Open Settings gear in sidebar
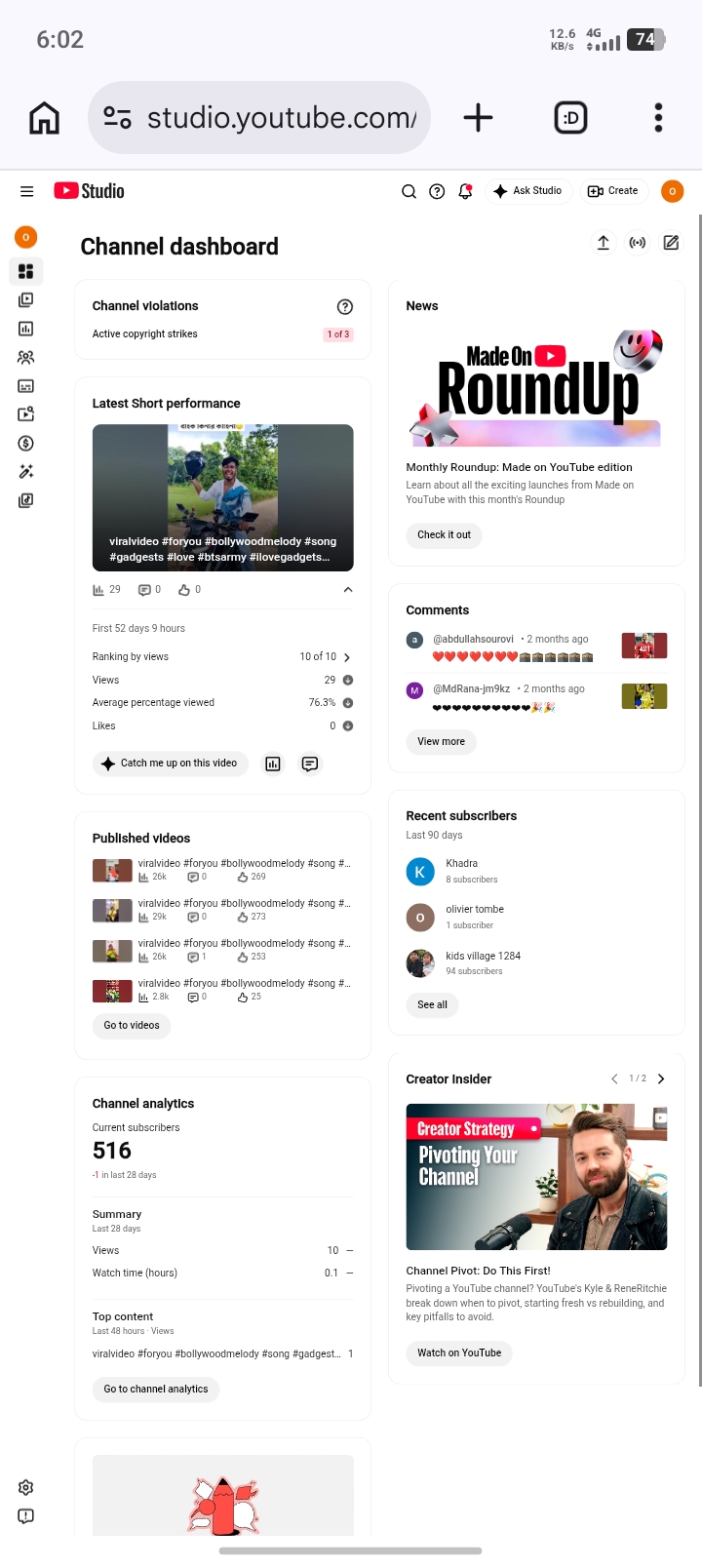The image size is (702, 1568). tap(26, 1487)
